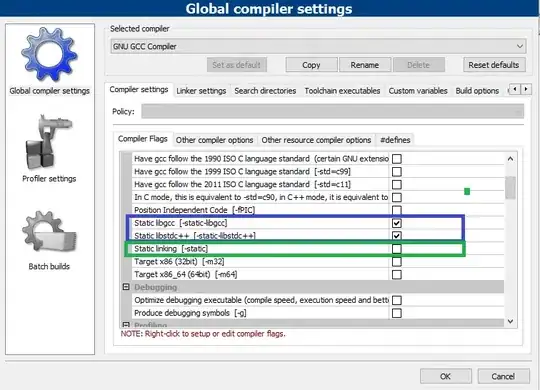The height and width of the screenshot is (390, 540).
Task: Enable Position Independent Code -fPIC checkbox
Action: click(x=397, y=210)
